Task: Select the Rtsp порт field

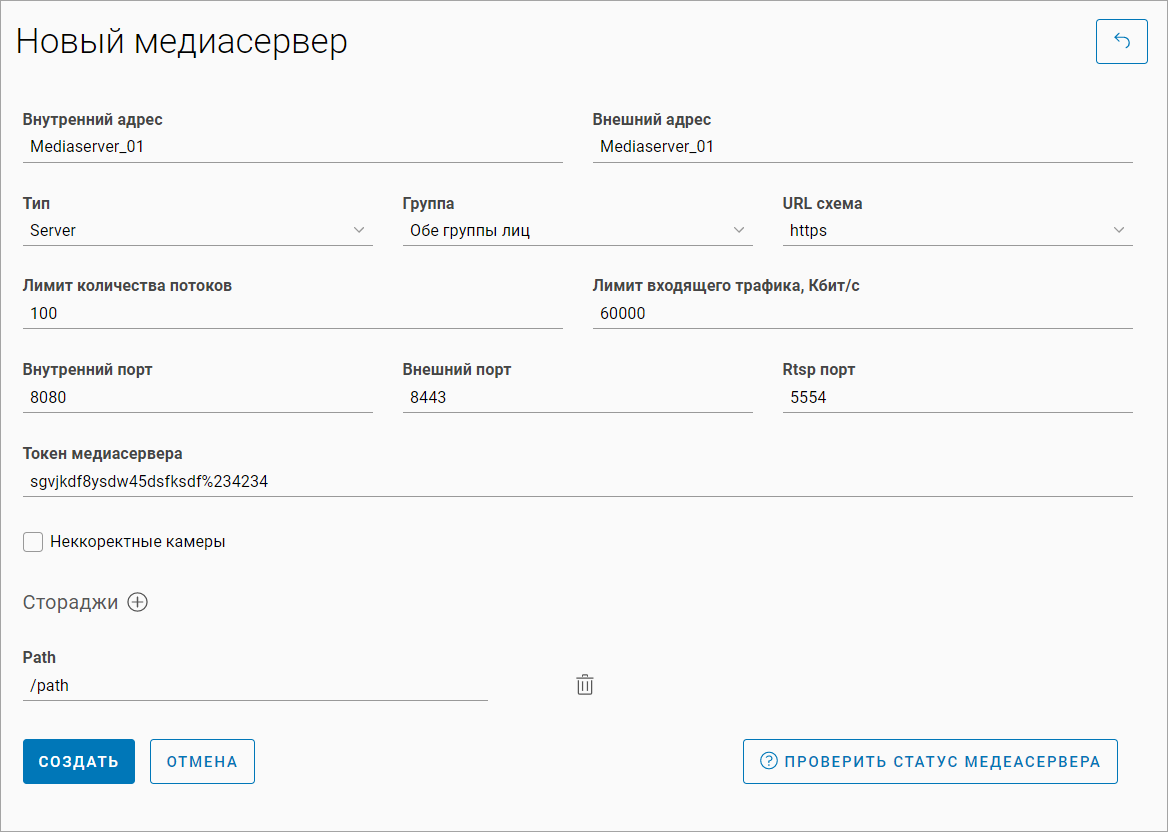Action: pos(957,397)
